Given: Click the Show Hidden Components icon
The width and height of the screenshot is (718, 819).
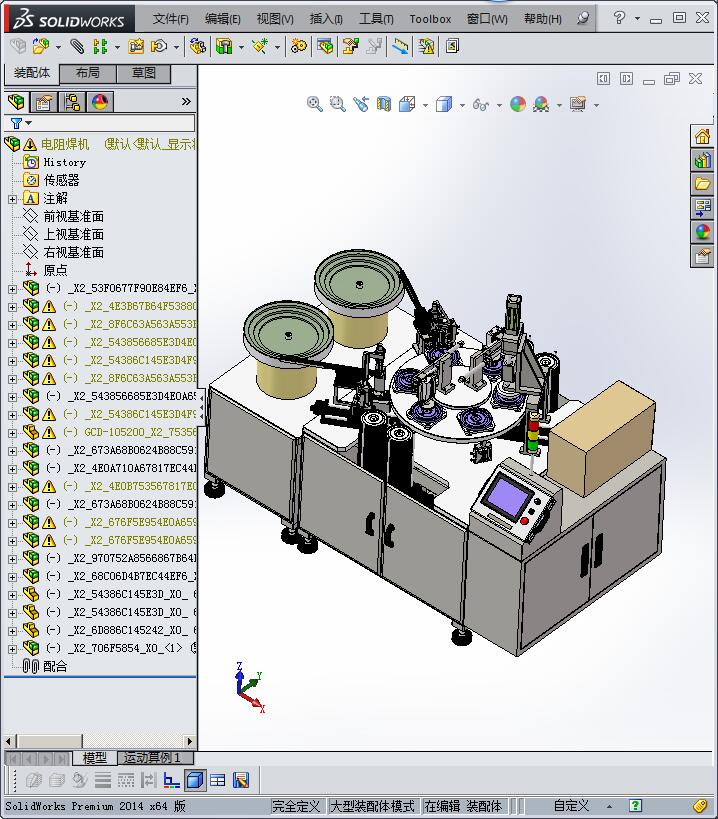Looking at the screenshot, I should [197, 46].
